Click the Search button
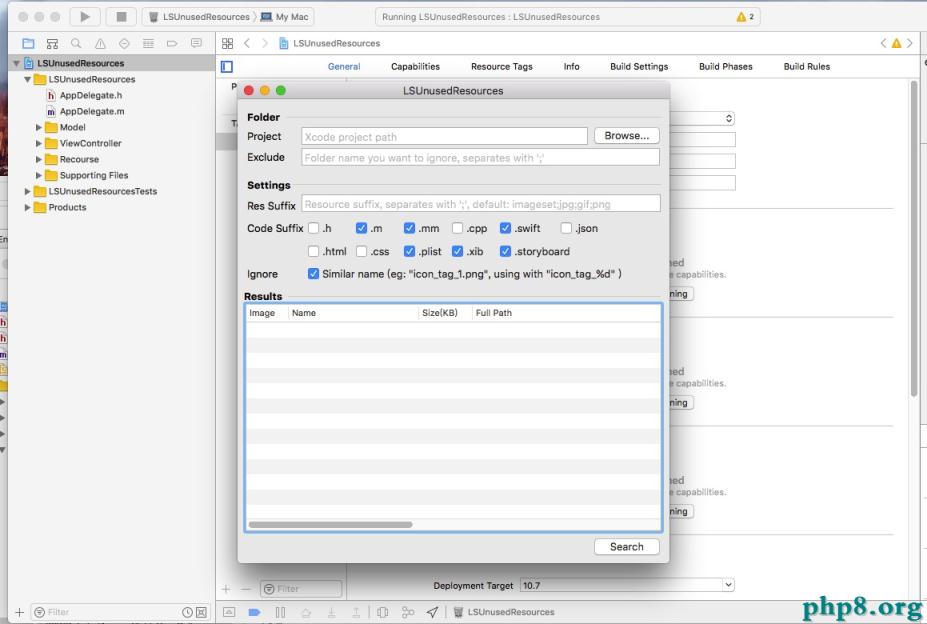 coord(626,547)
